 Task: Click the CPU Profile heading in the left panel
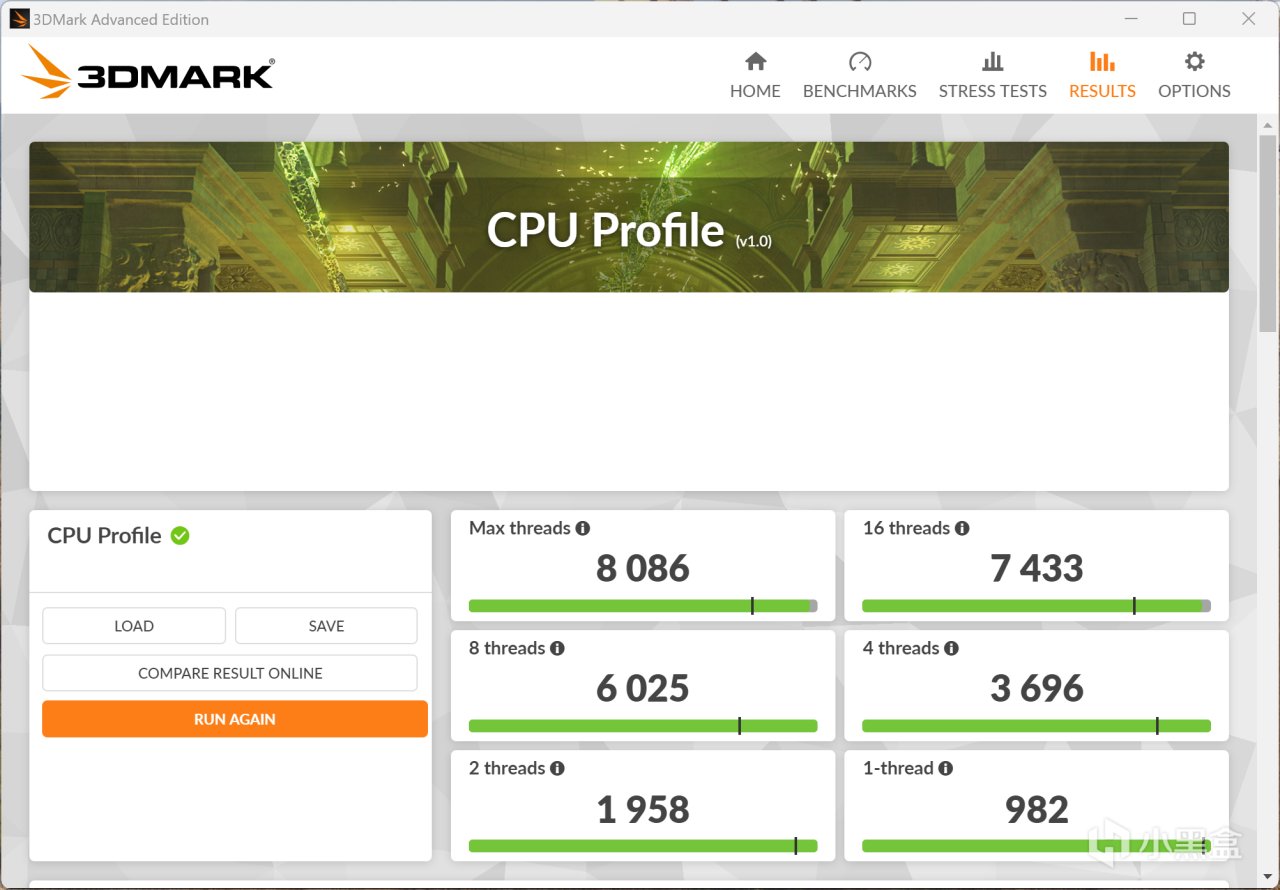point(104,535)
